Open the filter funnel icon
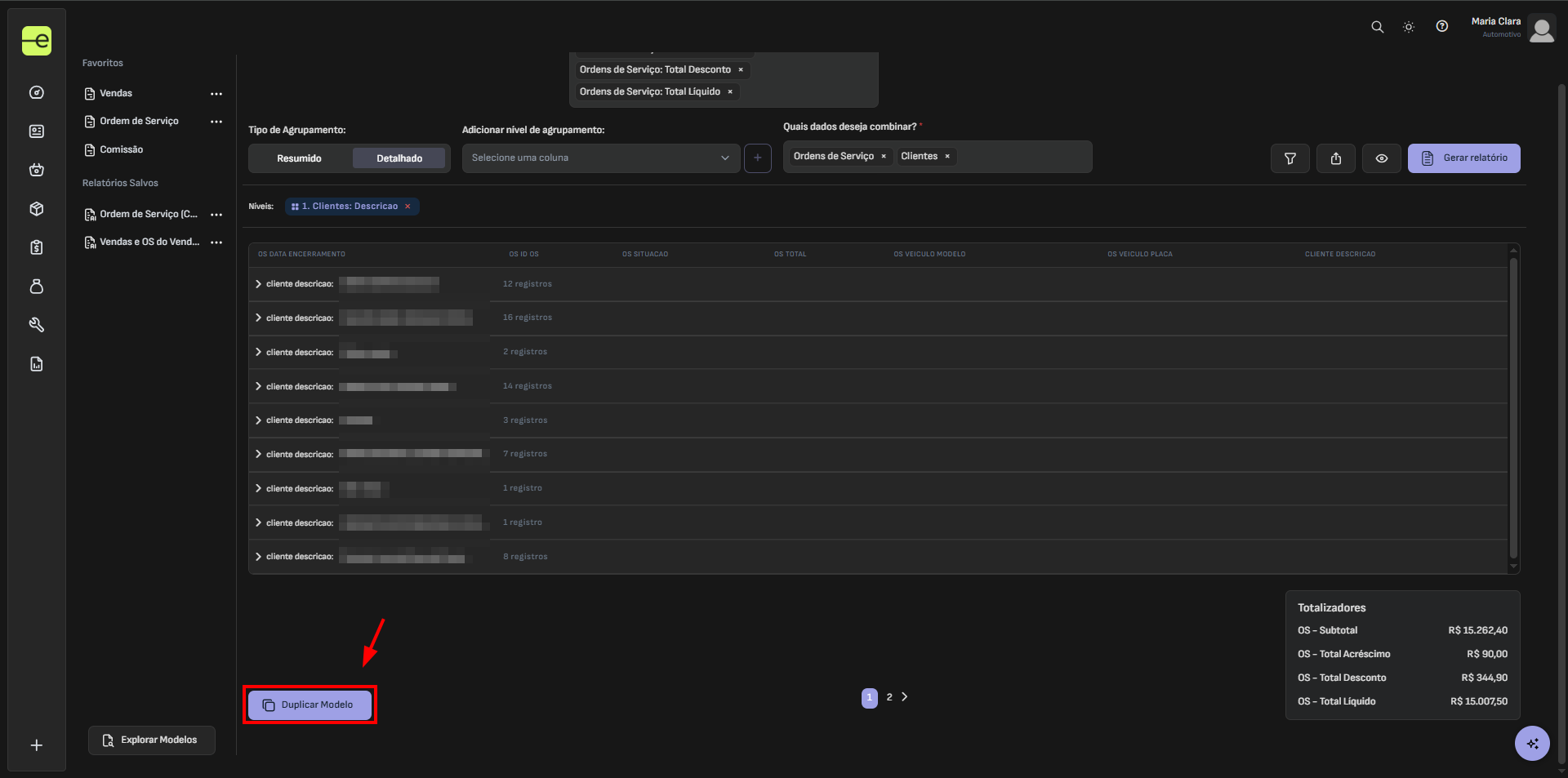The width and height of the screenshot is (1568, 778). (1290, 158)
